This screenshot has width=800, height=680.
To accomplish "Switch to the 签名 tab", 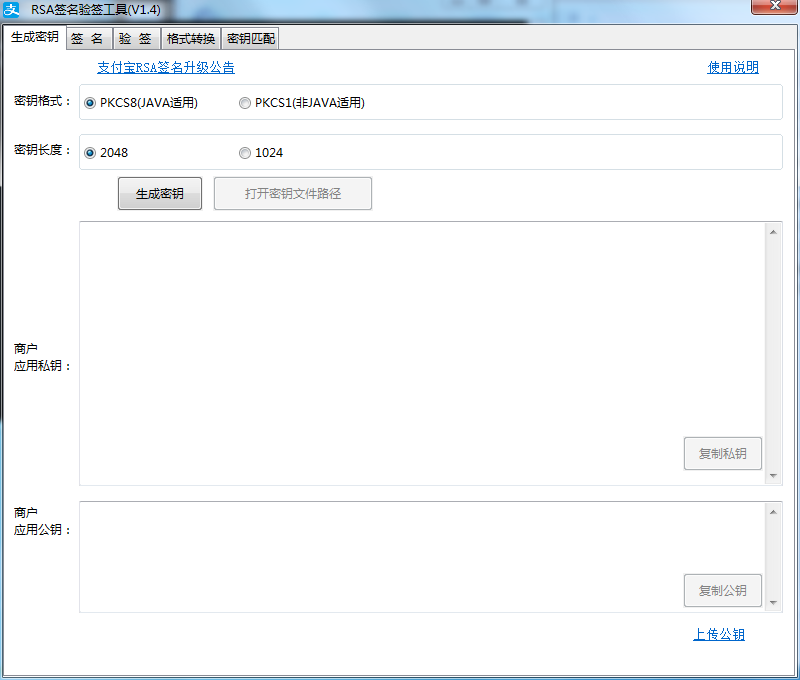I will point(88,39).
